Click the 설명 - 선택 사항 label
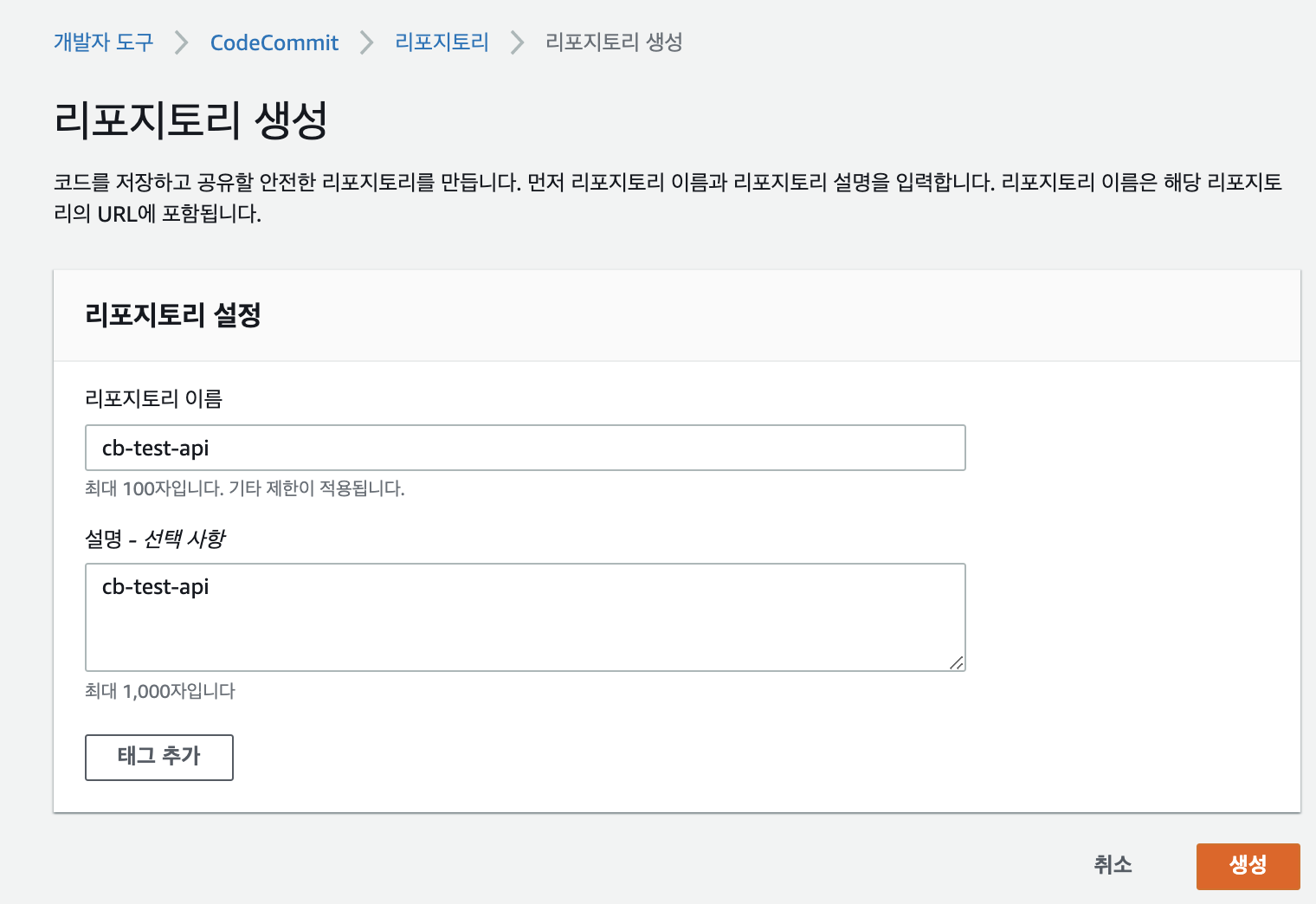The width and height of the screenshot is (1316, 904). (154, 539)
